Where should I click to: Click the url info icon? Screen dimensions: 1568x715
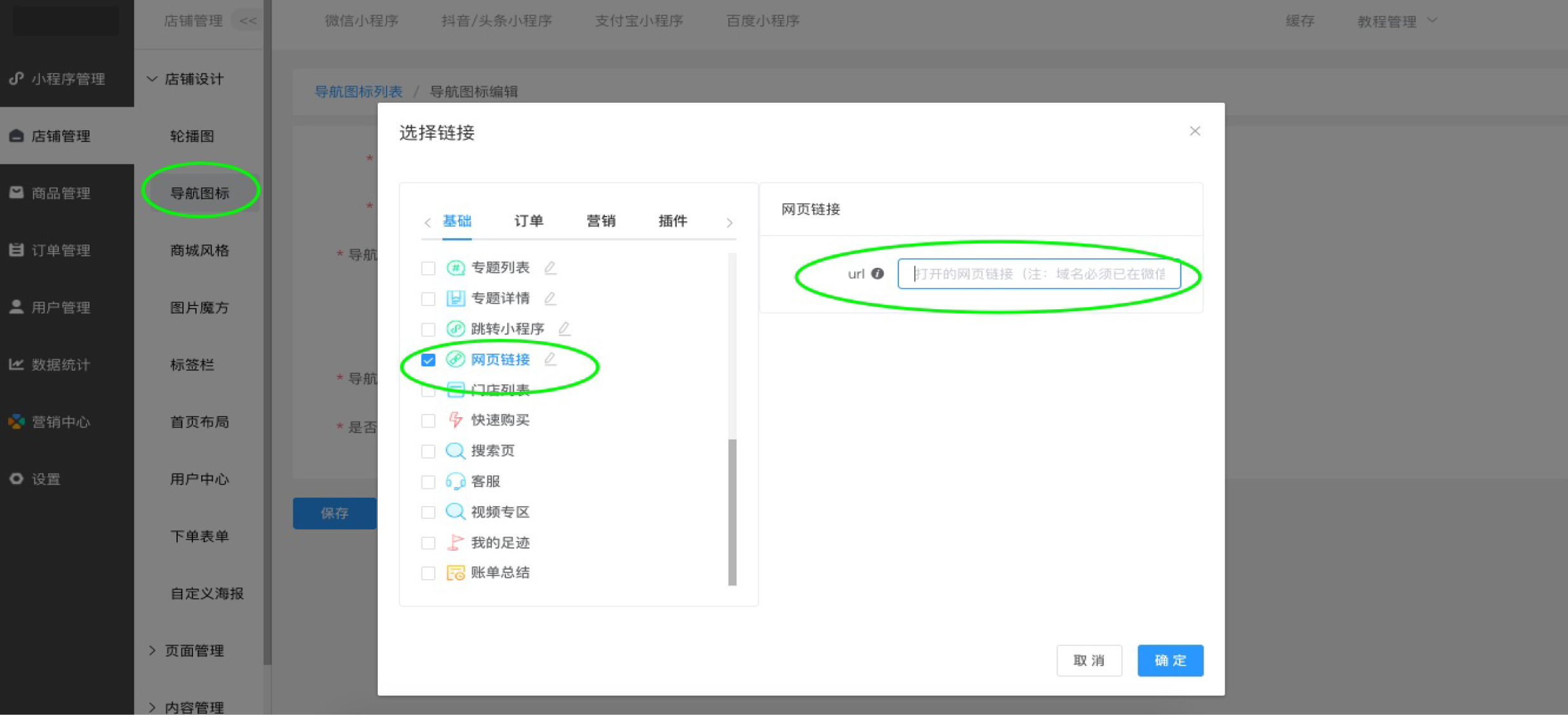pos(877,274)
